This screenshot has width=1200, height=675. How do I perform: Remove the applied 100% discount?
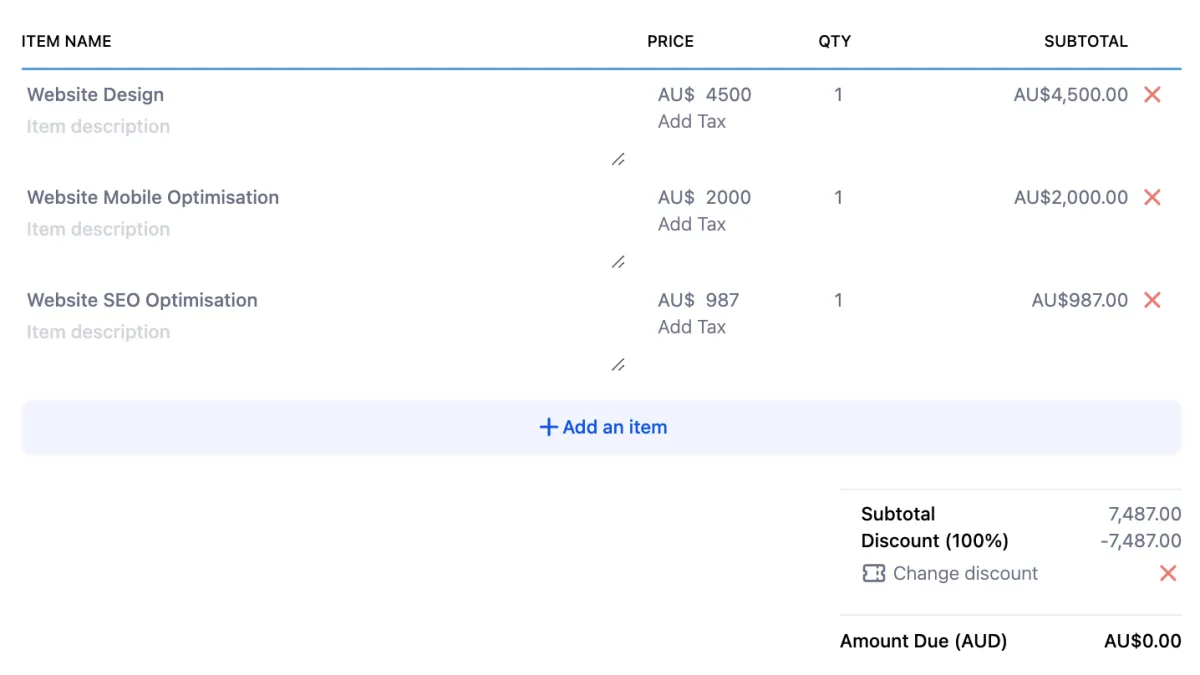(x=1167, y=573)
